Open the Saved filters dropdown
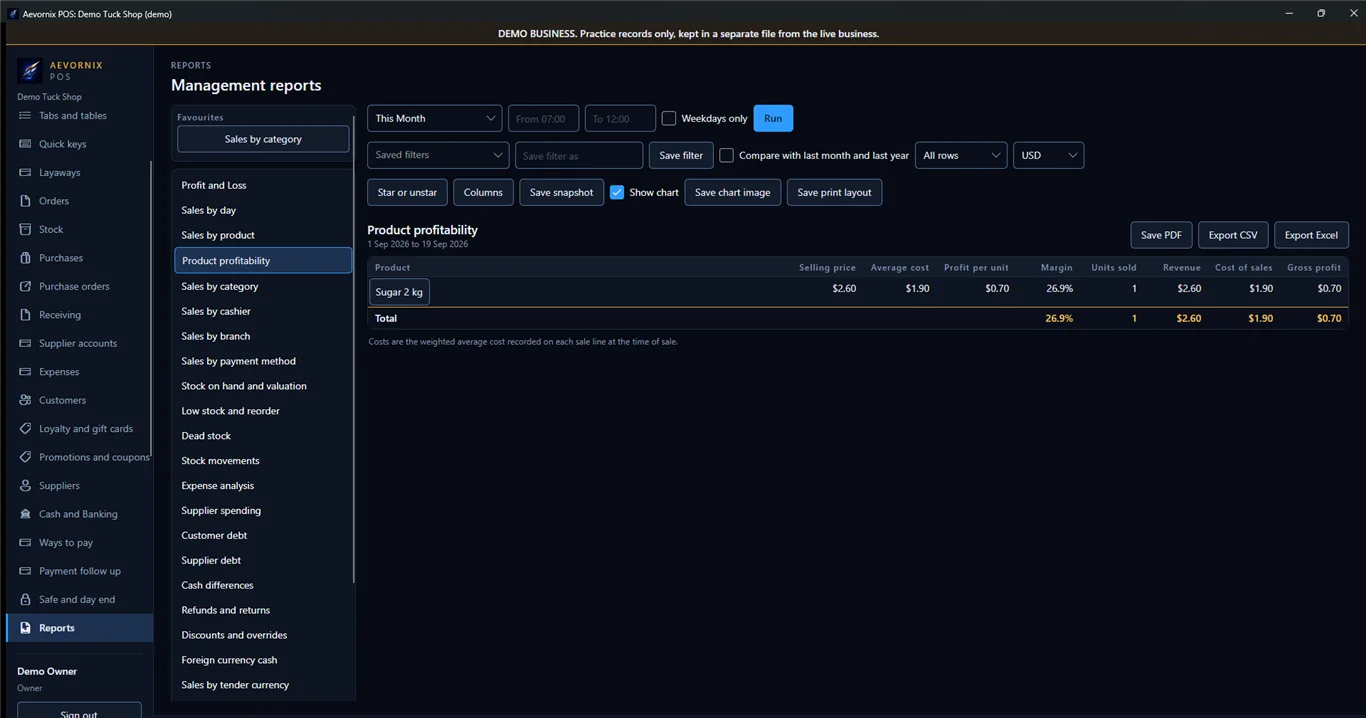The width and height of the screenshot is (1366, 718). click(x=438, y=155)
